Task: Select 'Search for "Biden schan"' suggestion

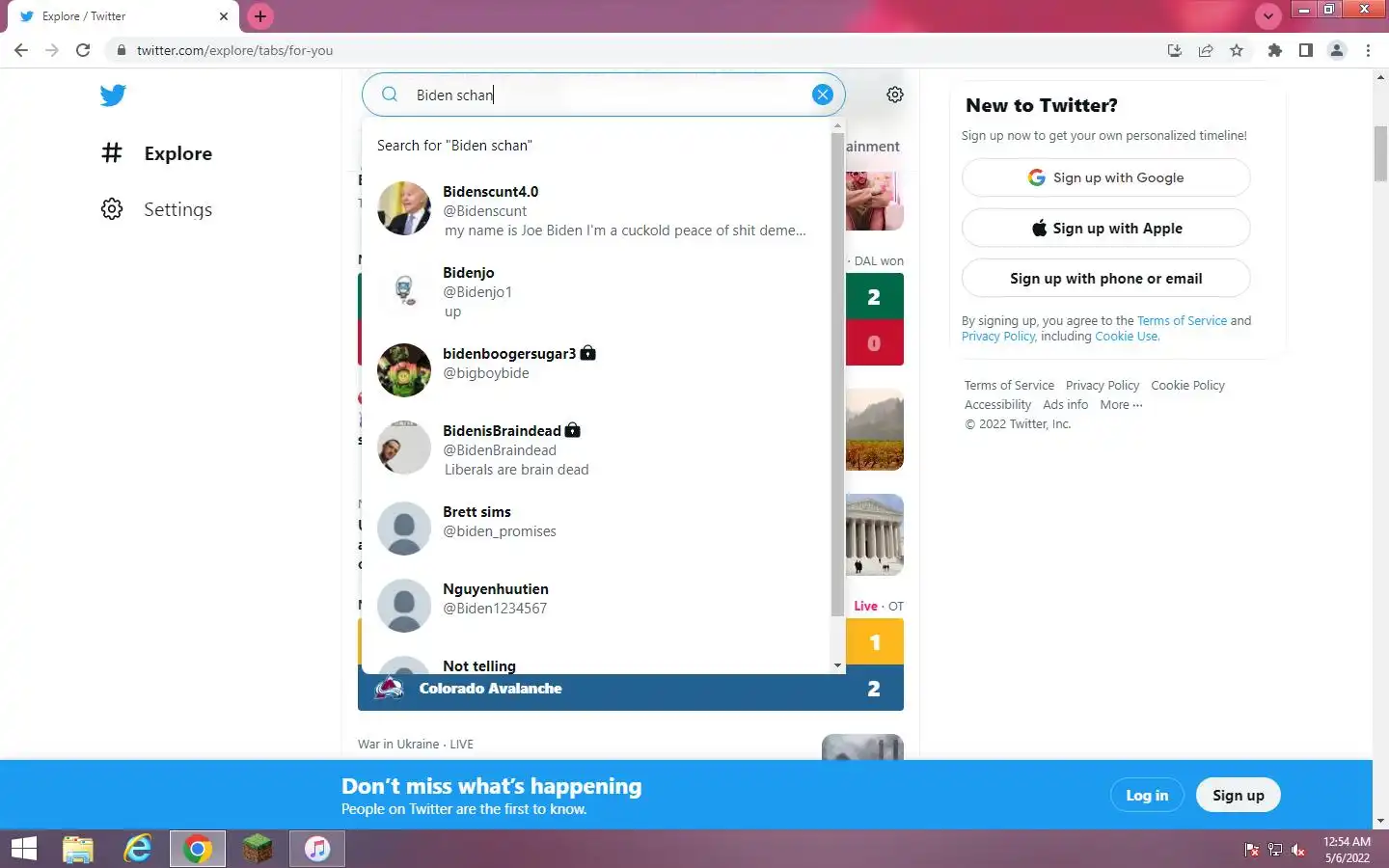Action: (x=596, y=146)
